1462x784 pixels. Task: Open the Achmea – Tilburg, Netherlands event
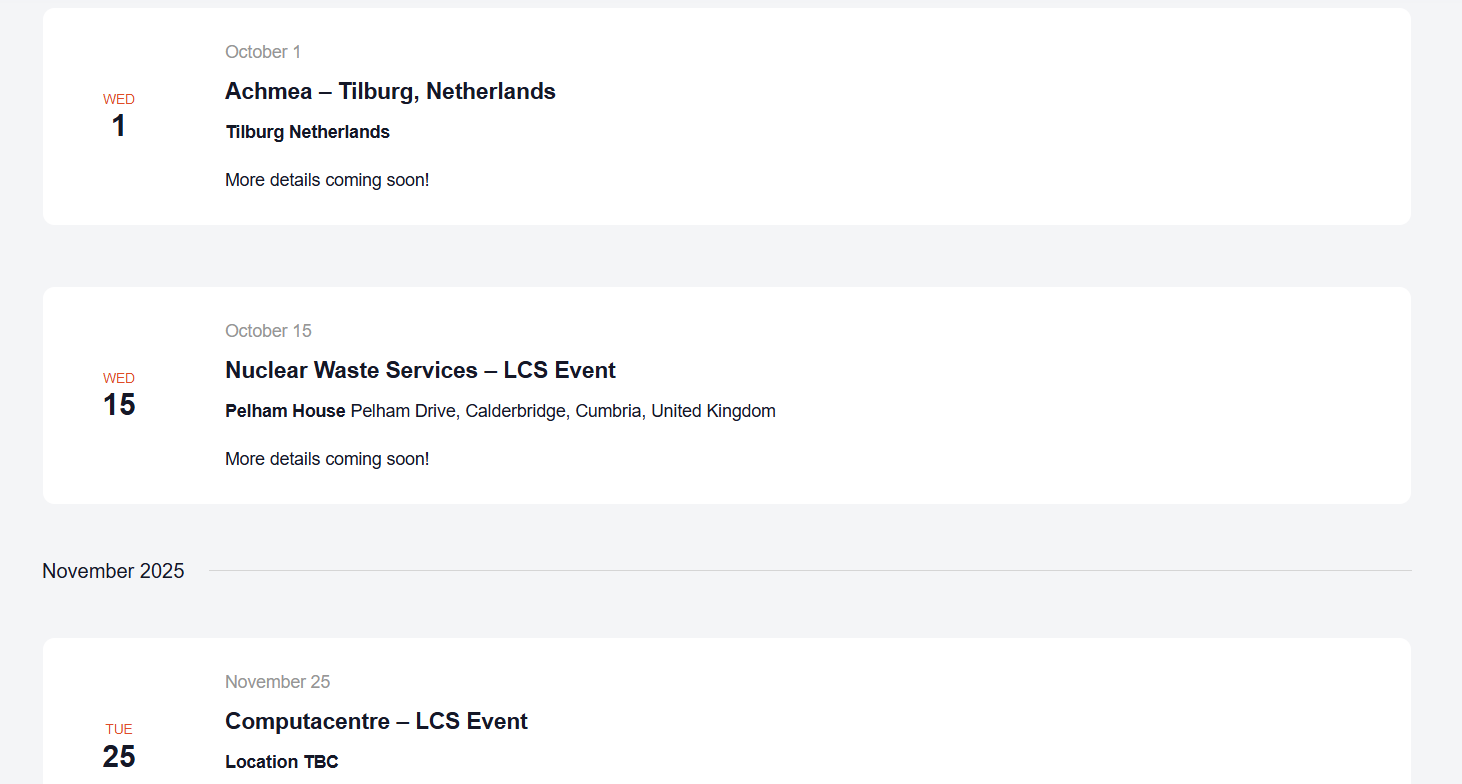pyautogui.click(x=390, y=92)
